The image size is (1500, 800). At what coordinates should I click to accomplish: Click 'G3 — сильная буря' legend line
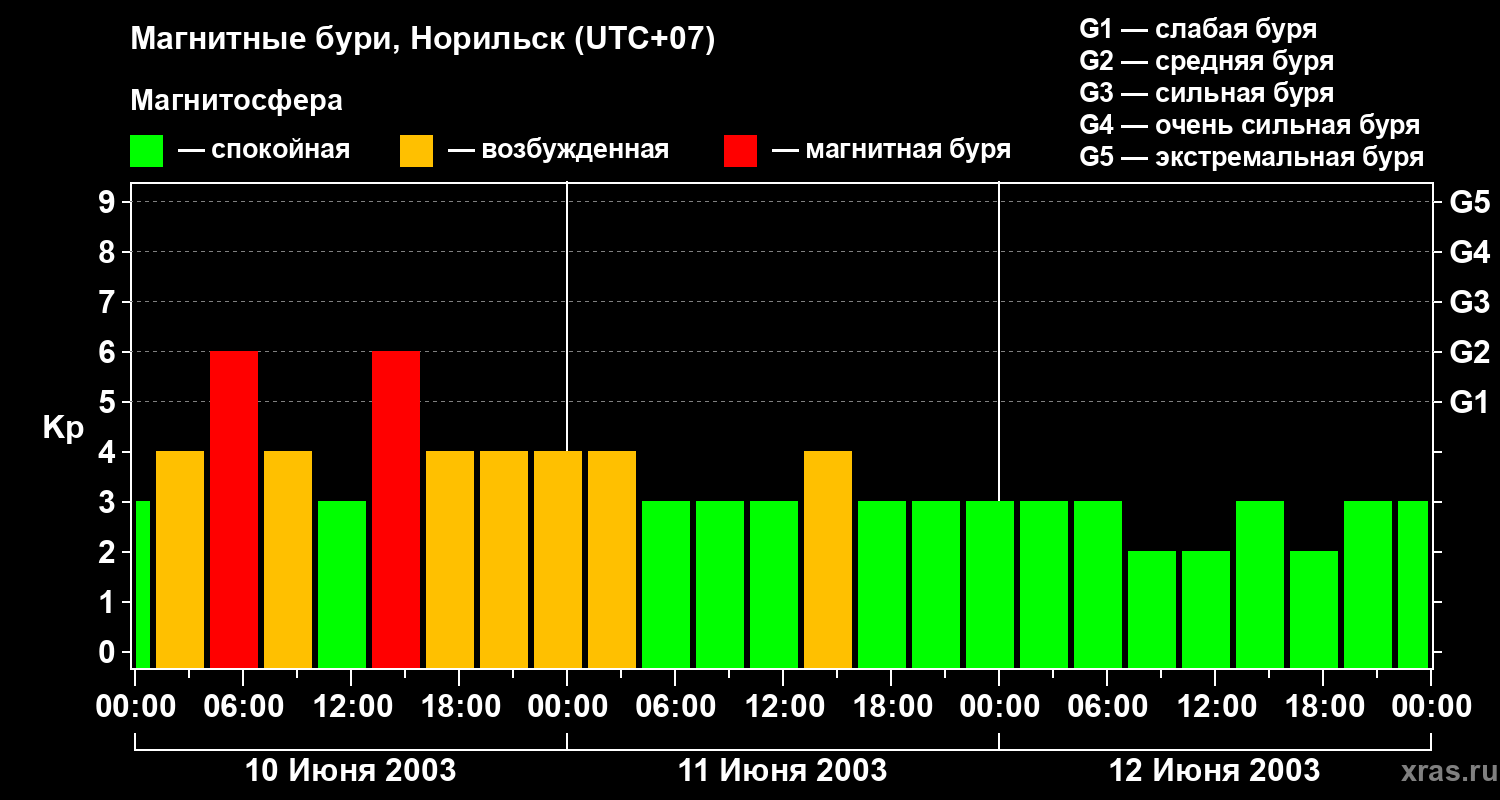pos(1206,93)
